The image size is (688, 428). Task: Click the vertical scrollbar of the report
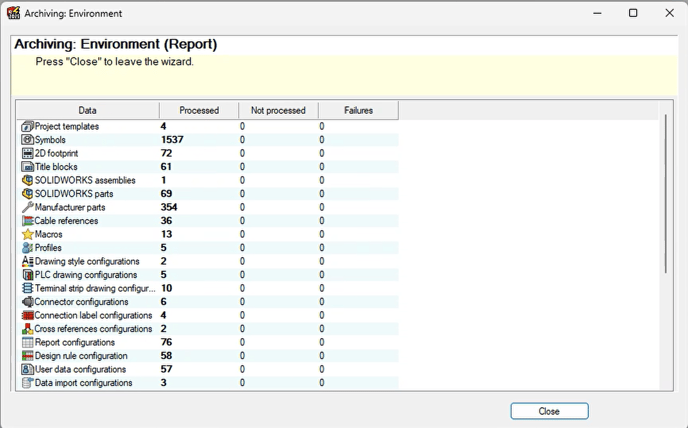666,193
